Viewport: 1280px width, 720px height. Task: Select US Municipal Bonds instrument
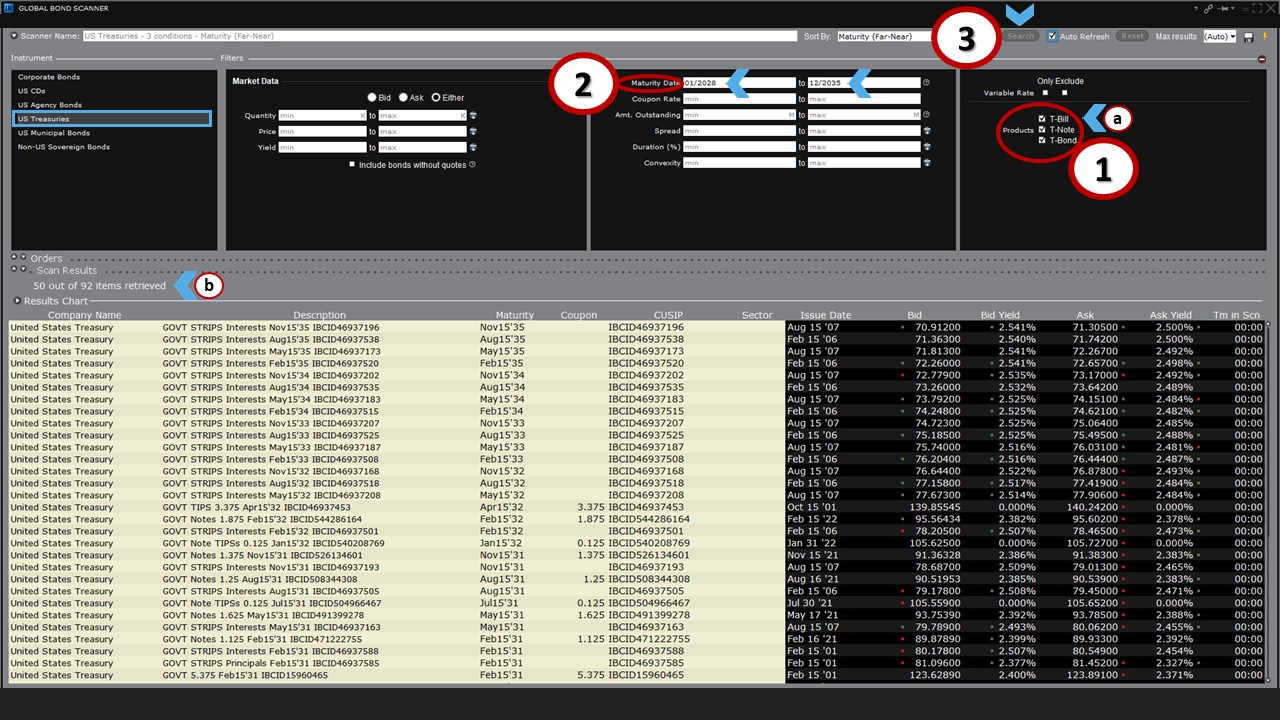pos(54,133)
